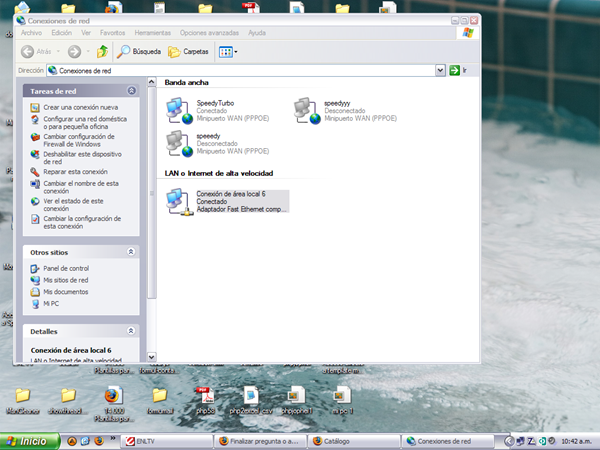Open the Vistas view mode dropdown
Viewport: 600px width, 450px height.
pos(228,51)
